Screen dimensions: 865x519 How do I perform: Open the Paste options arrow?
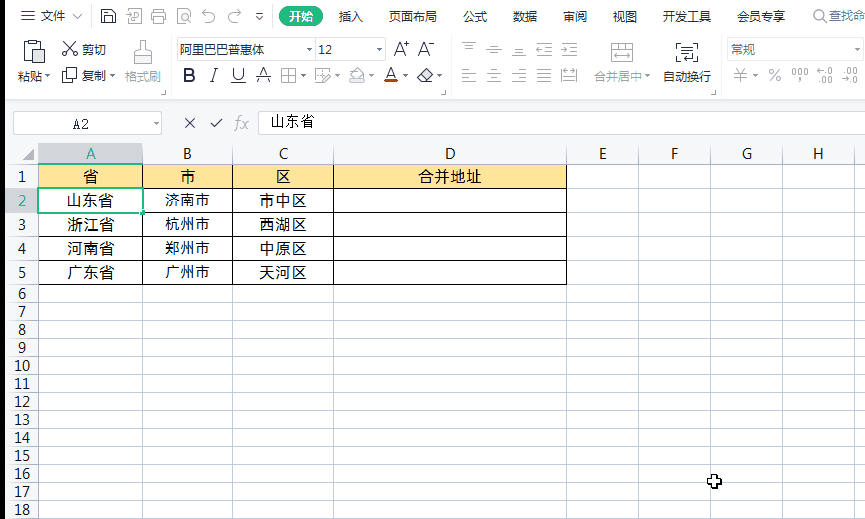47,76
